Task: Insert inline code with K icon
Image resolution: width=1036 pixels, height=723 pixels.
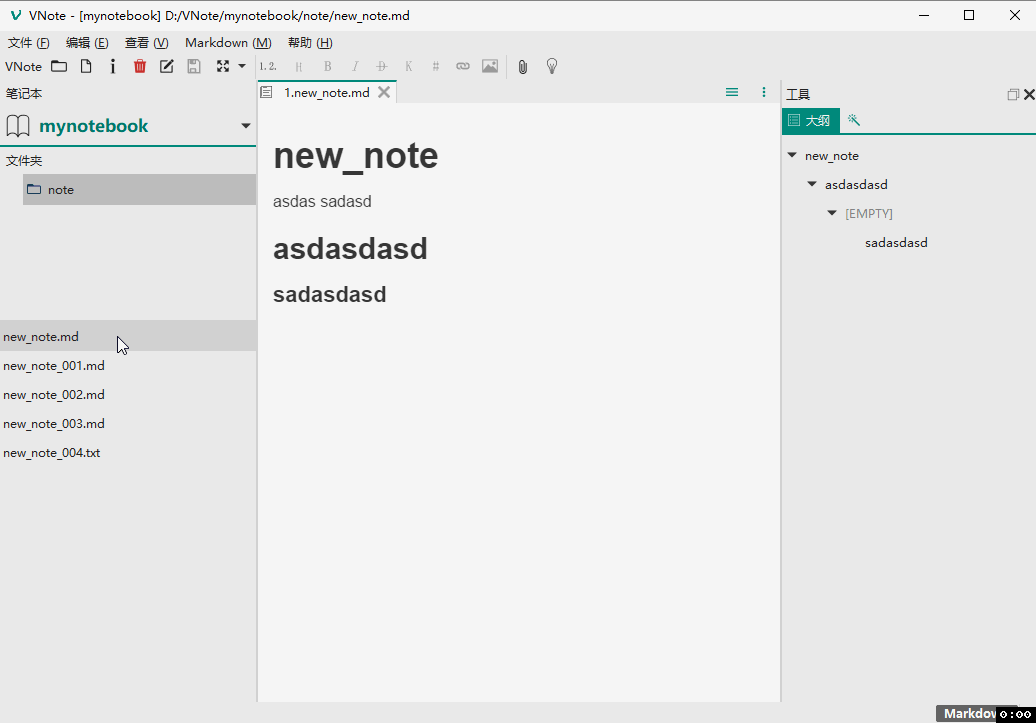Action: [x=408, y=66]
